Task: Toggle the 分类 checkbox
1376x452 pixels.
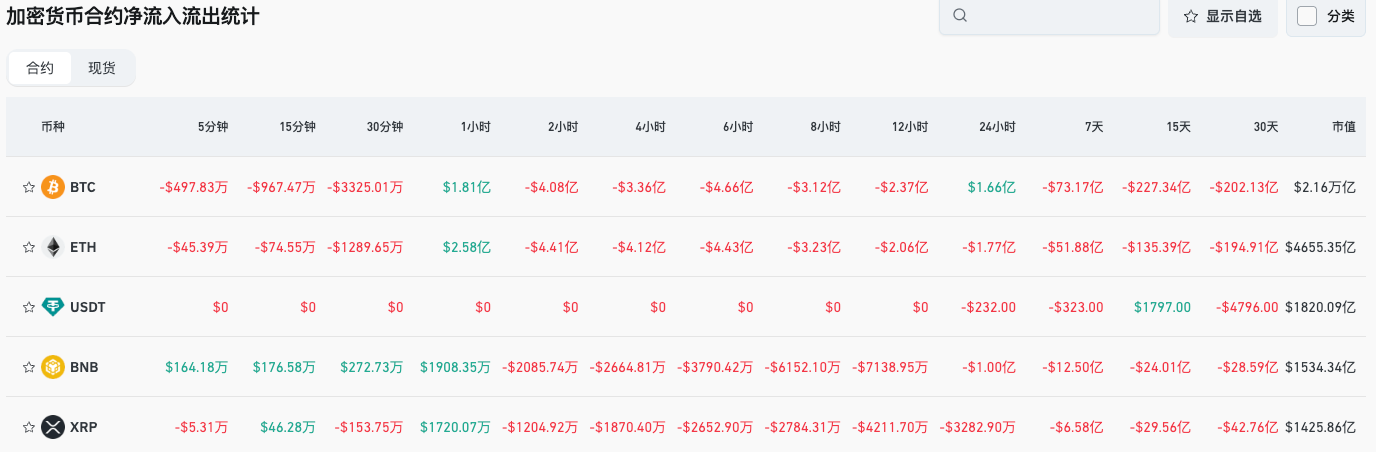Action: (x=1307, y=16)
